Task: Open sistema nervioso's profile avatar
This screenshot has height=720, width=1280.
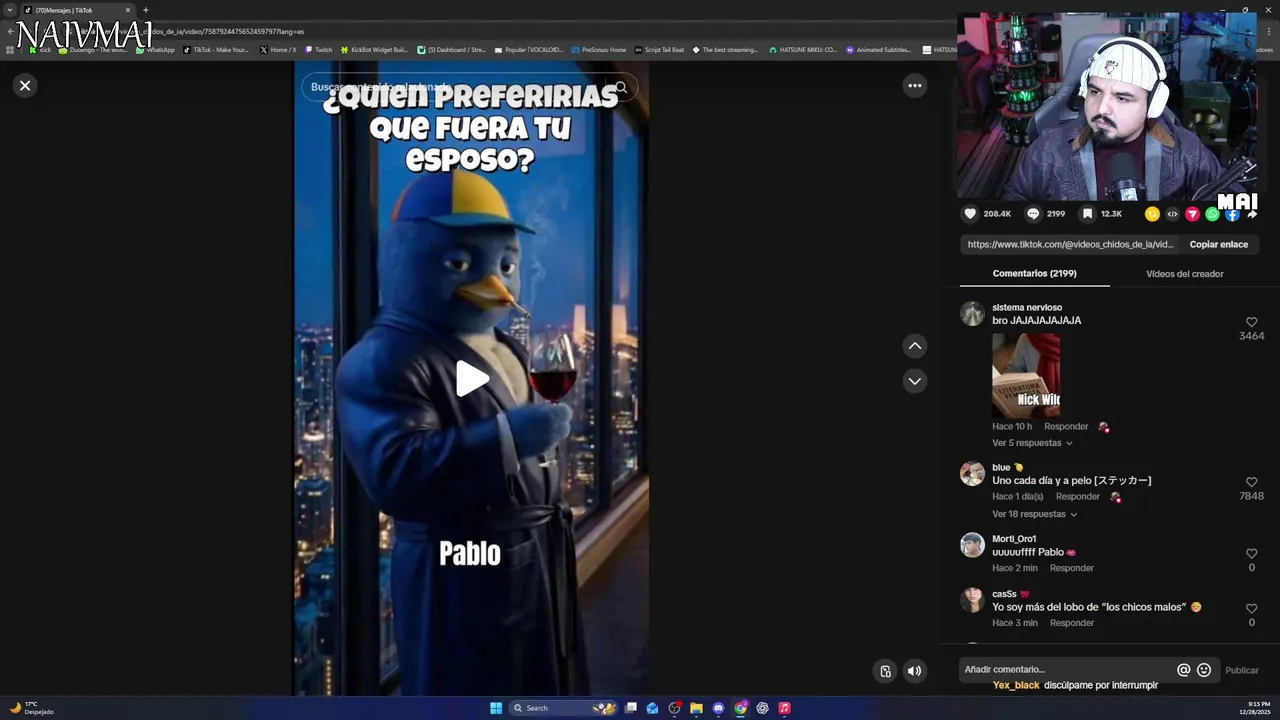Action: pyautogui.click(x=972, y=314)
